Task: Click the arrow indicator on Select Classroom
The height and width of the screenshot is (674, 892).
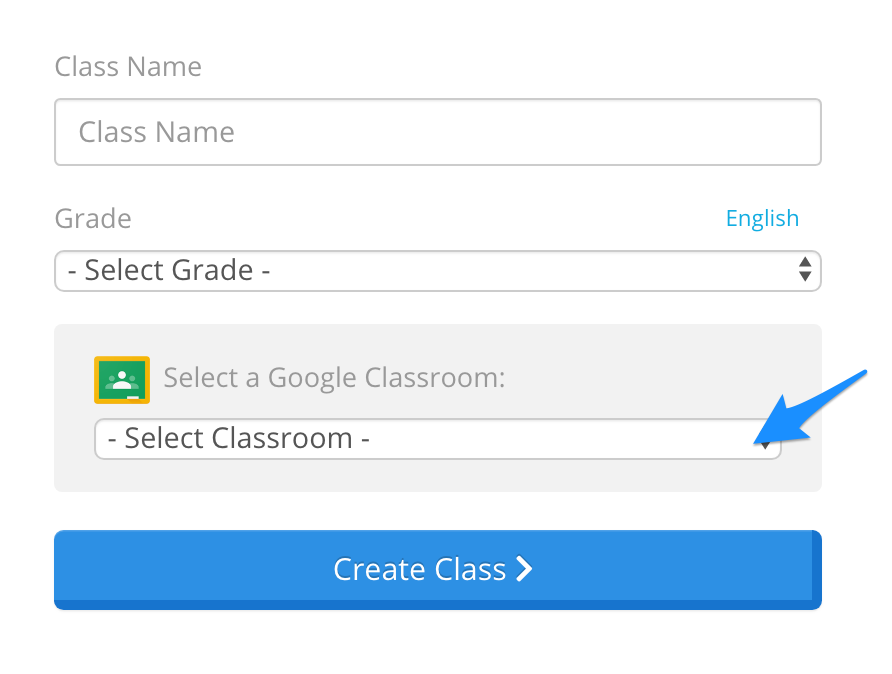Action: [766, 445]
